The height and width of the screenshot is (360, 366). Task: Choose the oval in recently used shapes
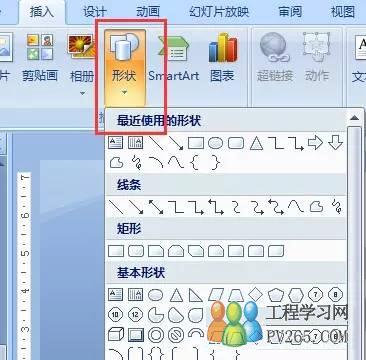click(x=215, y=143)
